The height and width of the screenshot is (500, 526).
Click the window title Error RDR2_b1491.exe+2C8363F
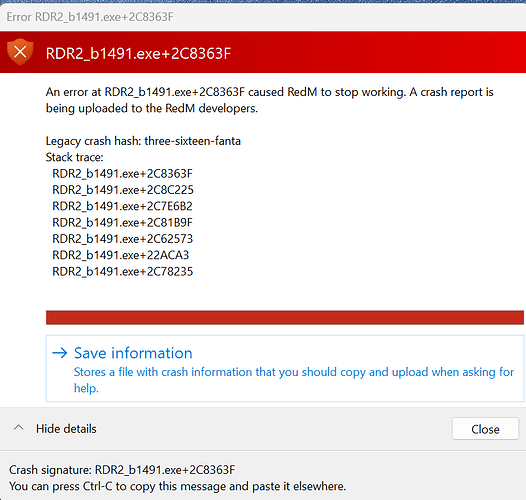click(90, 17)
